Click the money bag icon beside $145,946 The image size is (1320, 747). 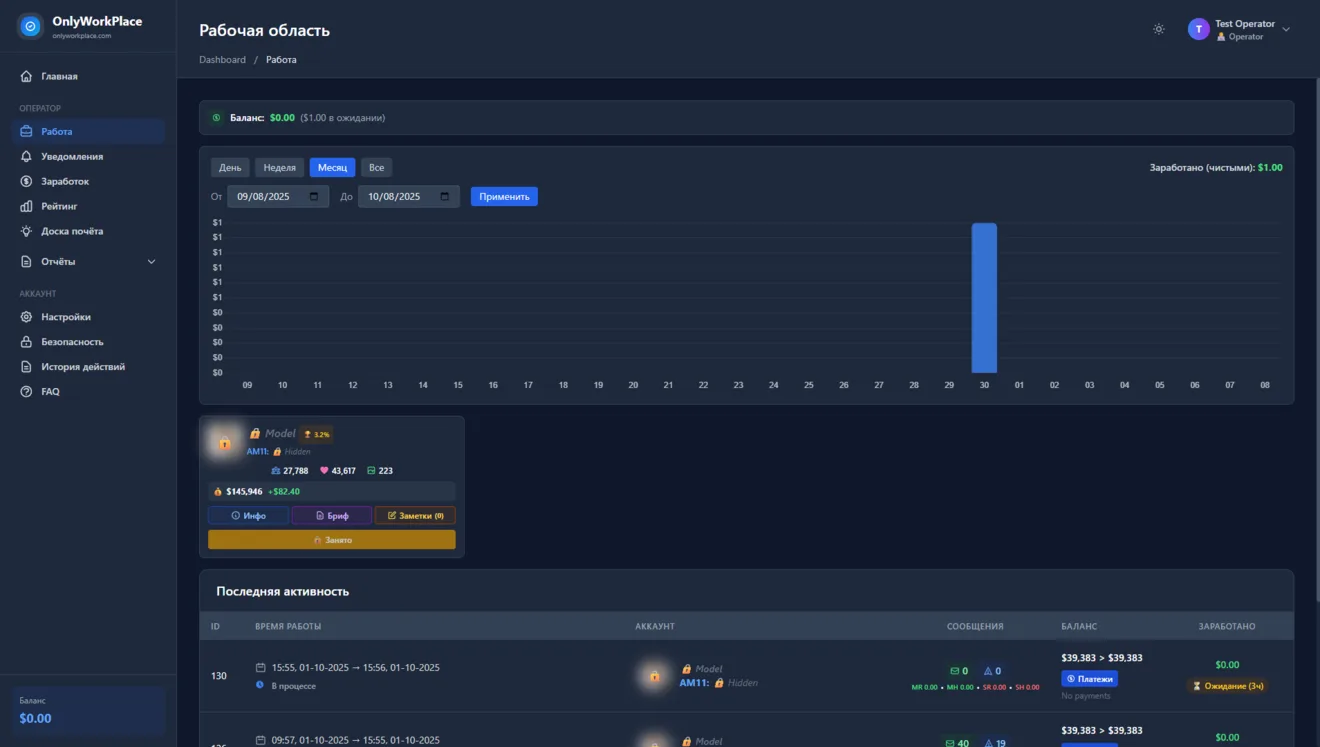pyautogui.click(x=218, y=492)
